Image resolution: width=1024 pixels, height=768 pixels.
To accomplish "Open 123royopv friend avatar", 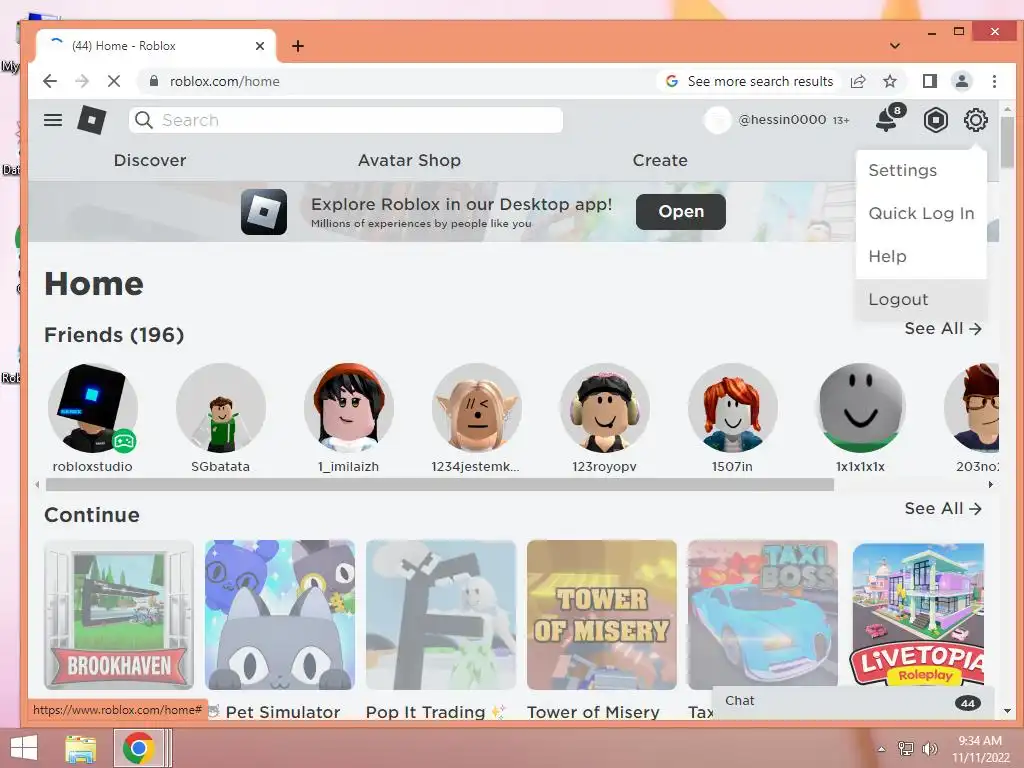I will (605, 408).
